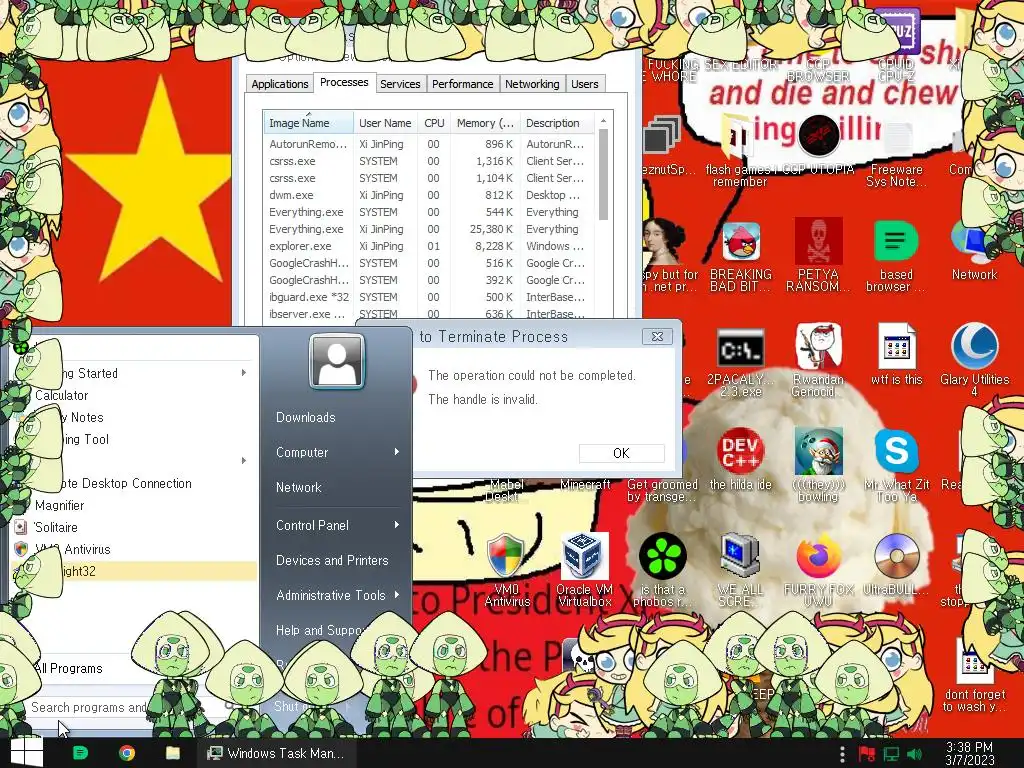Switch to the Performance tab in Task Manager
Viewport: 1024px width, 768px height.
click(x=462, y=84)
